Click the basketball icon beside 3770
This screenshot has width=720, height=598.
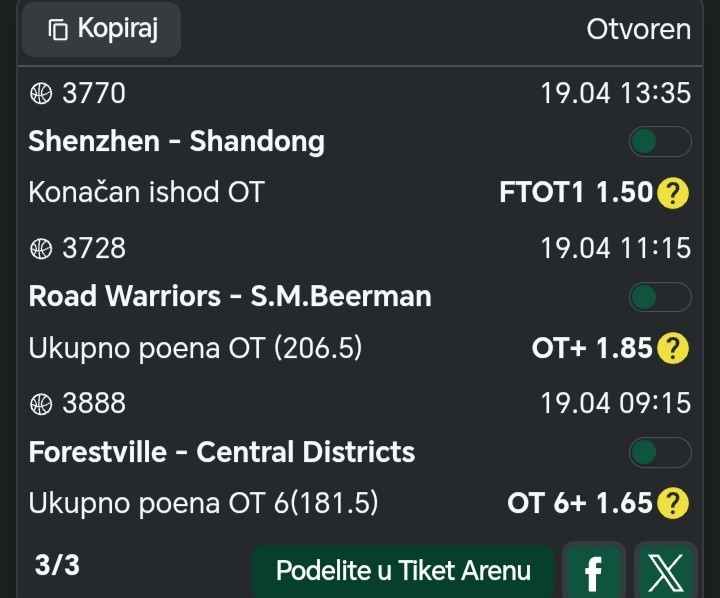point(41,93)
